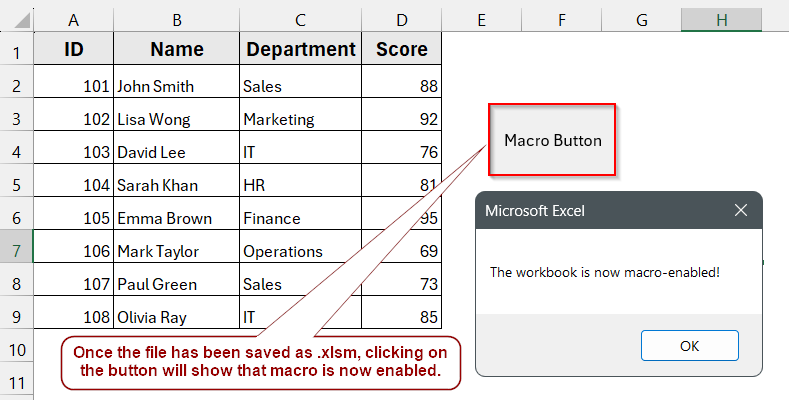
Task: Click the Score header cell
Action: [x=401, y=50]
